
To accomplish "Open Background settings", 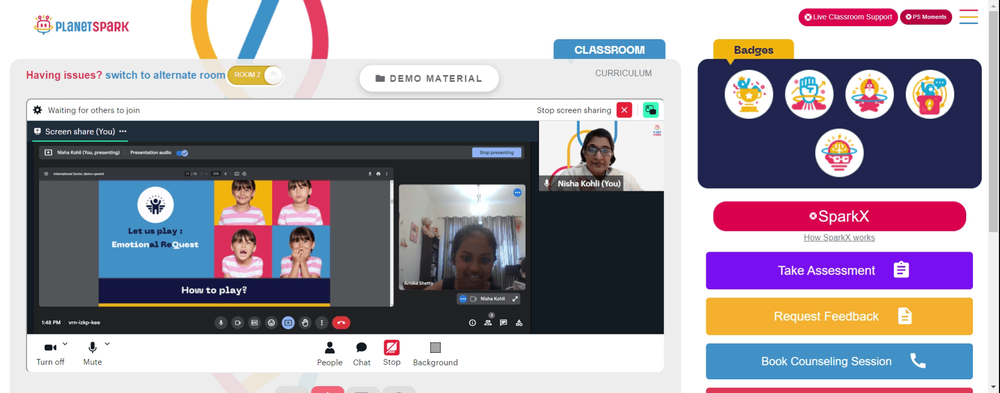I will point(436,353).
